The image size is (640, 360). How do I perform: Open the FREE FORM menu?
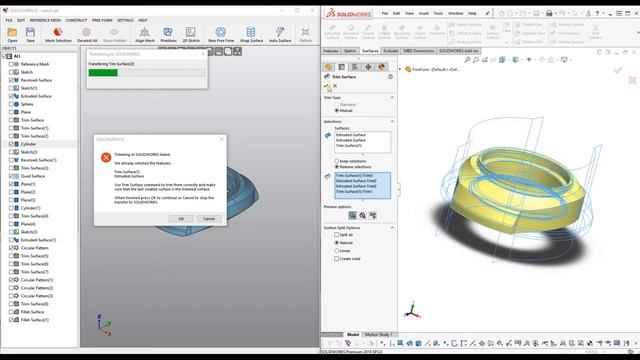[102, 20]
